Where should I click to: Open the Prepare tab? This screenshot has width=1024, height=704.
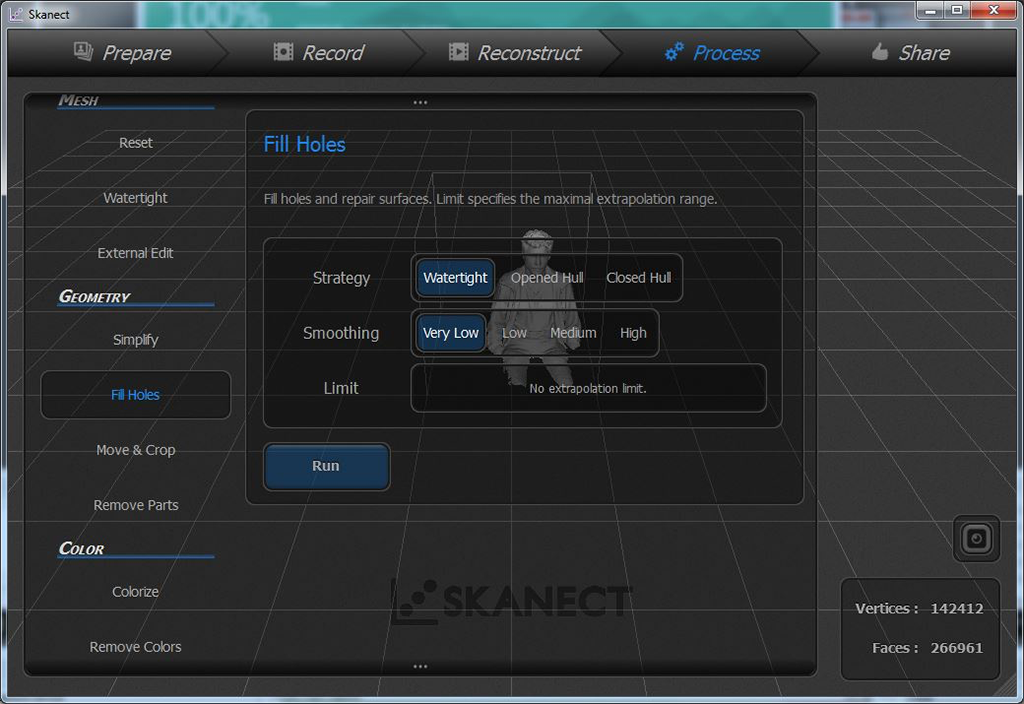pos(123,52)
